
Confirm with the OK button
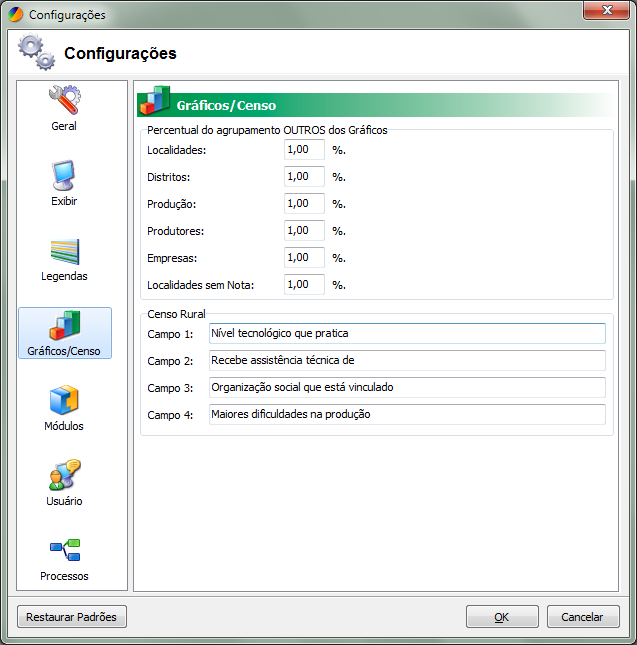(x=502, y=617)
